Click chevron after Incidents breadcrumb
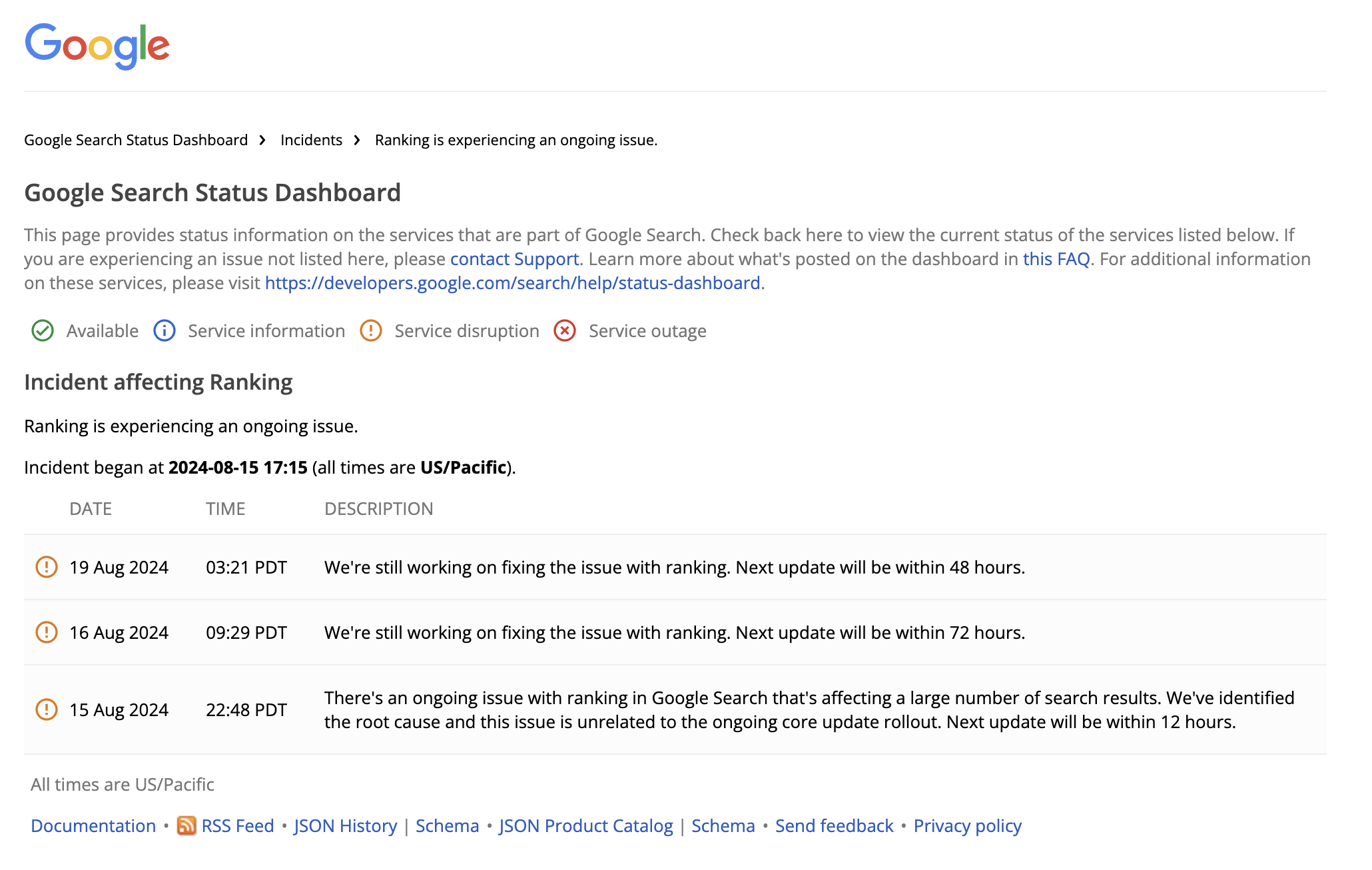The width and height of the screenshot is (1372, 870). click(358, 140)
